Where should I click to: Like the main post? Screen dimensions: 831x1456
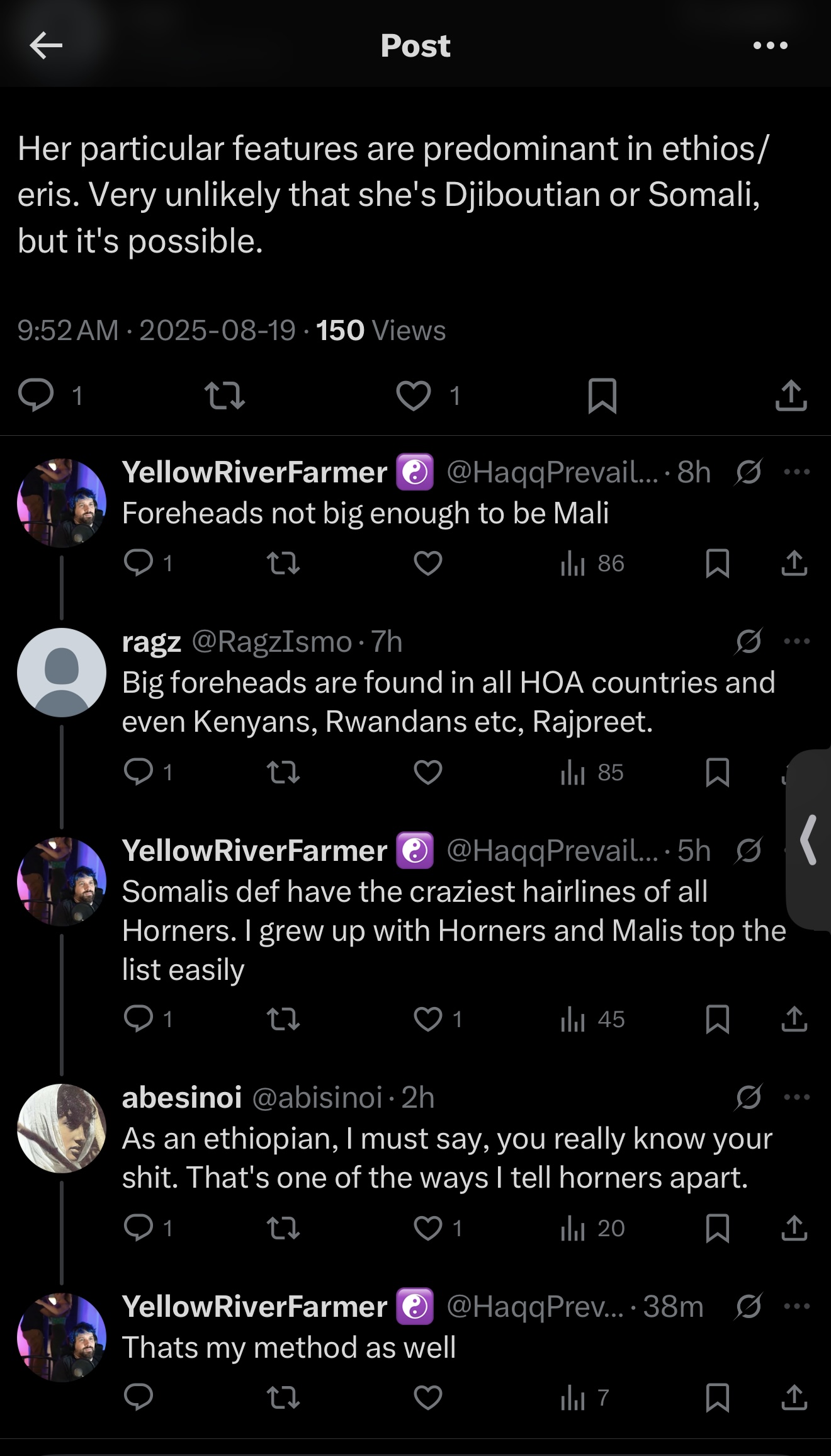(x=414, y=395)
